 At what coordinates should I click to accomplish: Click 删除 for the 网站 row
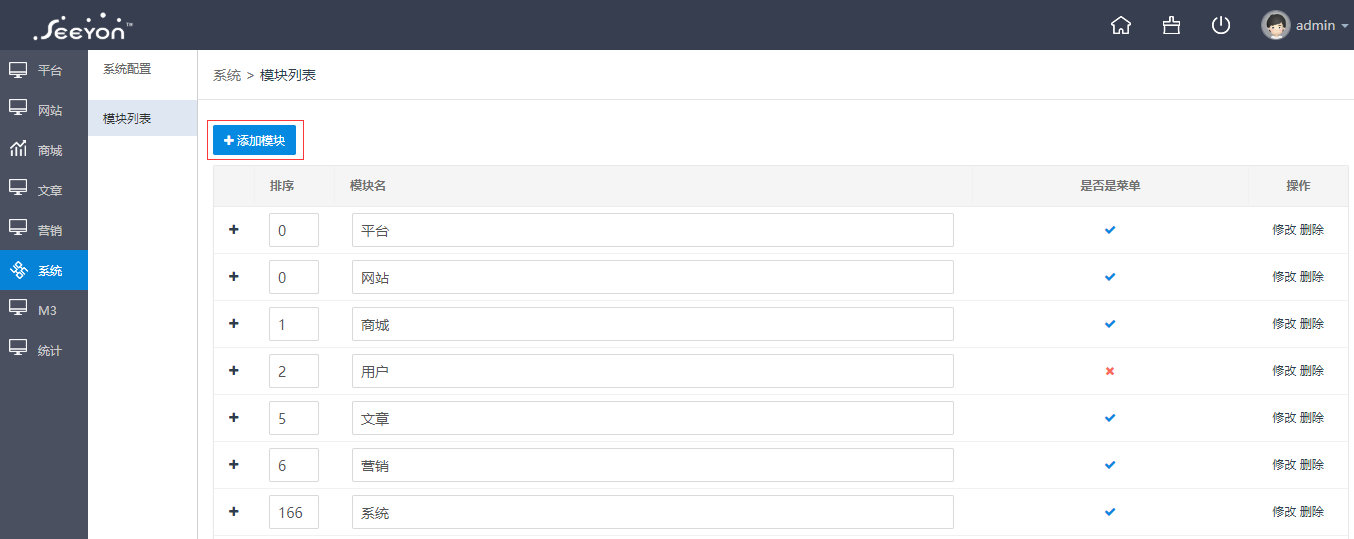(x=1312, y=277)
